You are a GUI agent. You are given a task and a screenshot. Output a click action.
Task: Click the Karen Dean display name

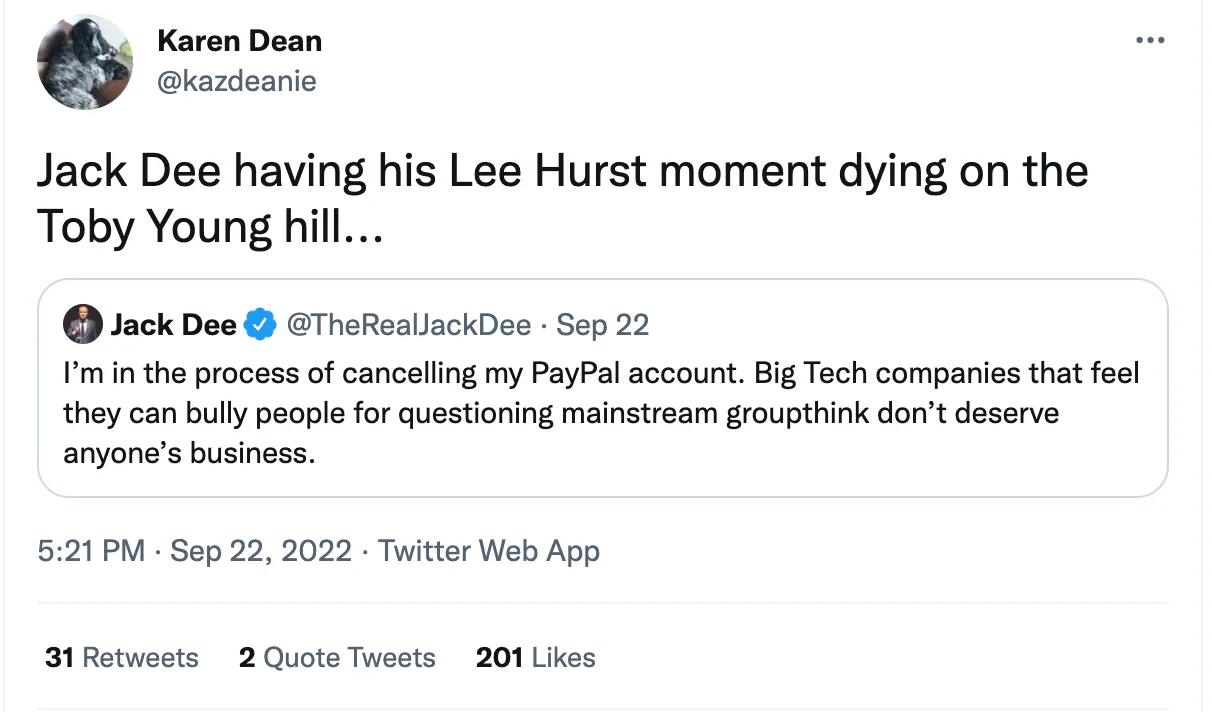pyautogui.click(x=240, y=42)
